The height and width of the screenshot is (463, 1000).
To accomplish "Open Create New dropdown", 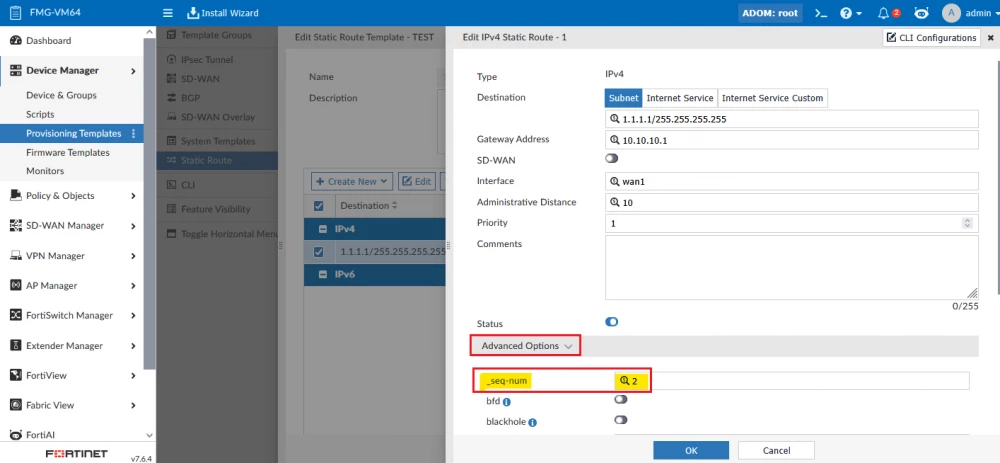I will pyautogui.click(x=352, y=182).
